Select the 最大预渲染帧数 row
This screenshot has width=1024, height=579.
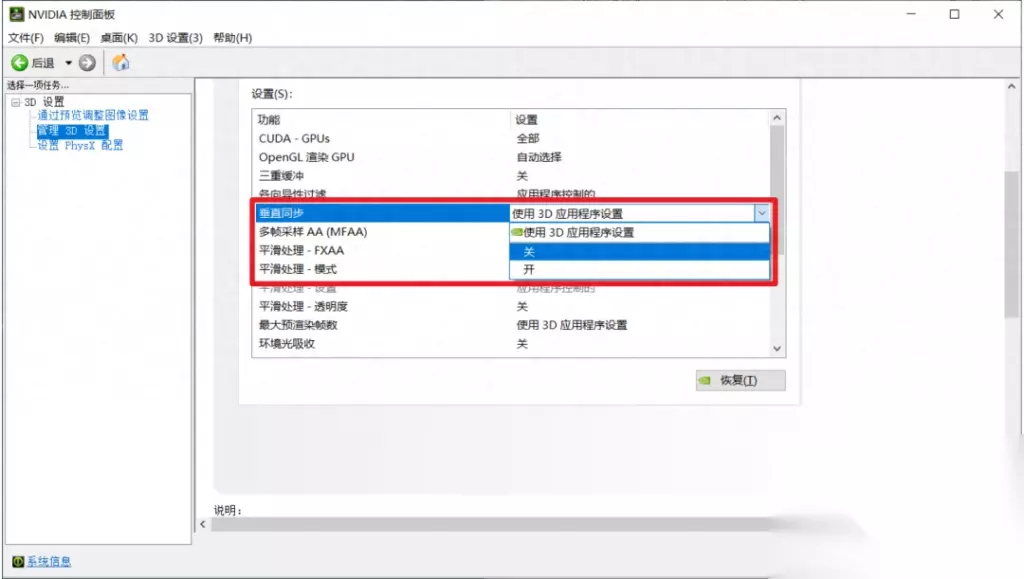513,325
